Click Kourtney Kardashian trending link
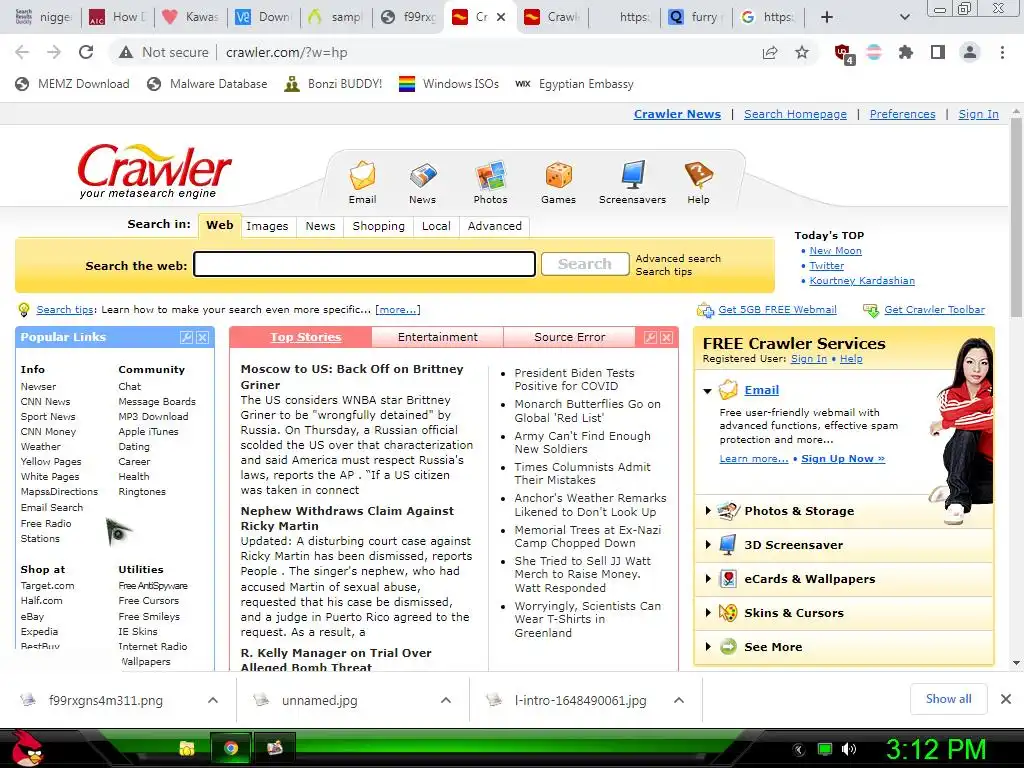1024x768 pixels. click(x=862, y=281)
